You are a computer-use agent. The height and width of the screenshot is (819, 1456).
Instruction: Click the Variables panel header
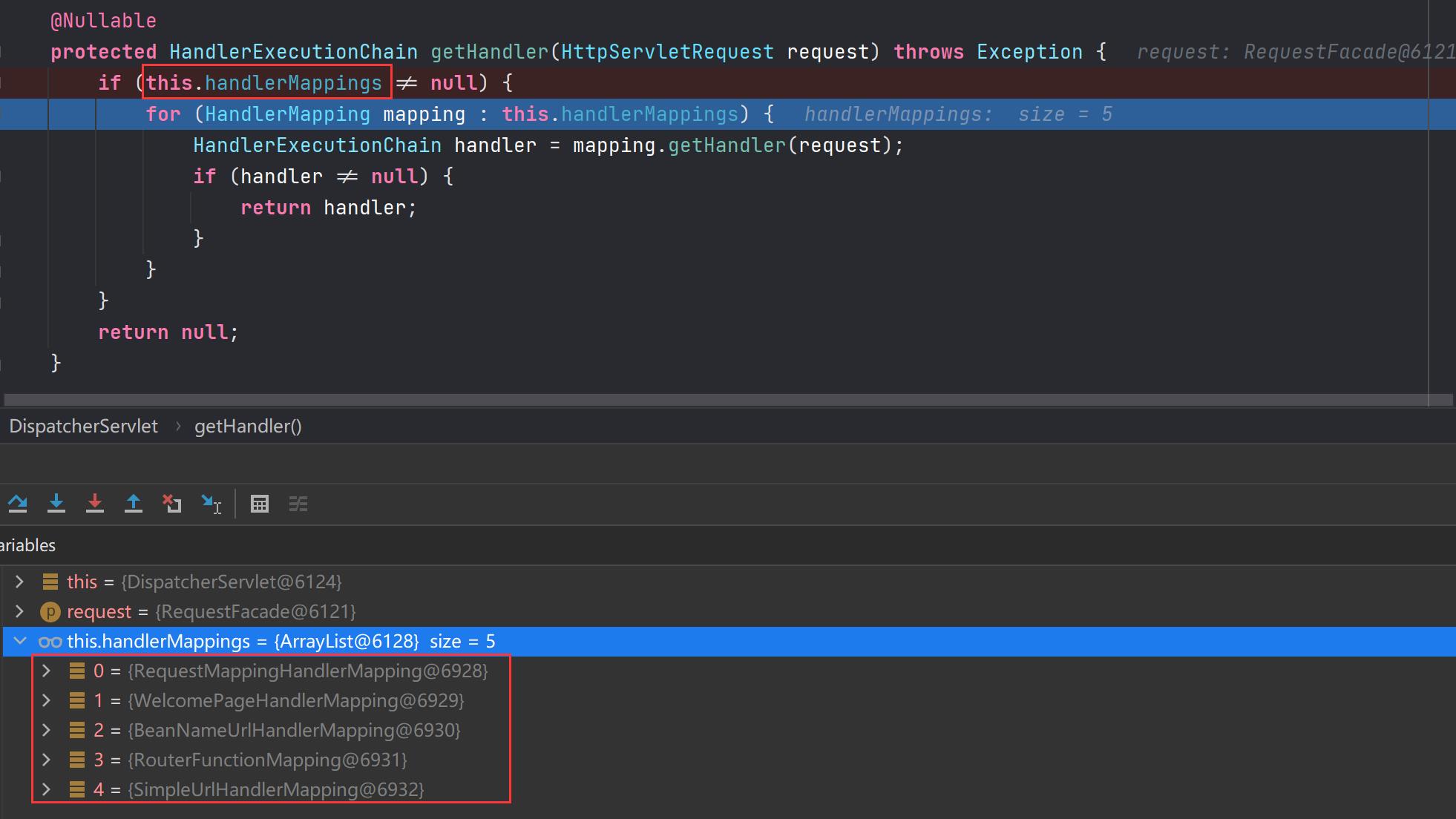[x=27, y=545]
